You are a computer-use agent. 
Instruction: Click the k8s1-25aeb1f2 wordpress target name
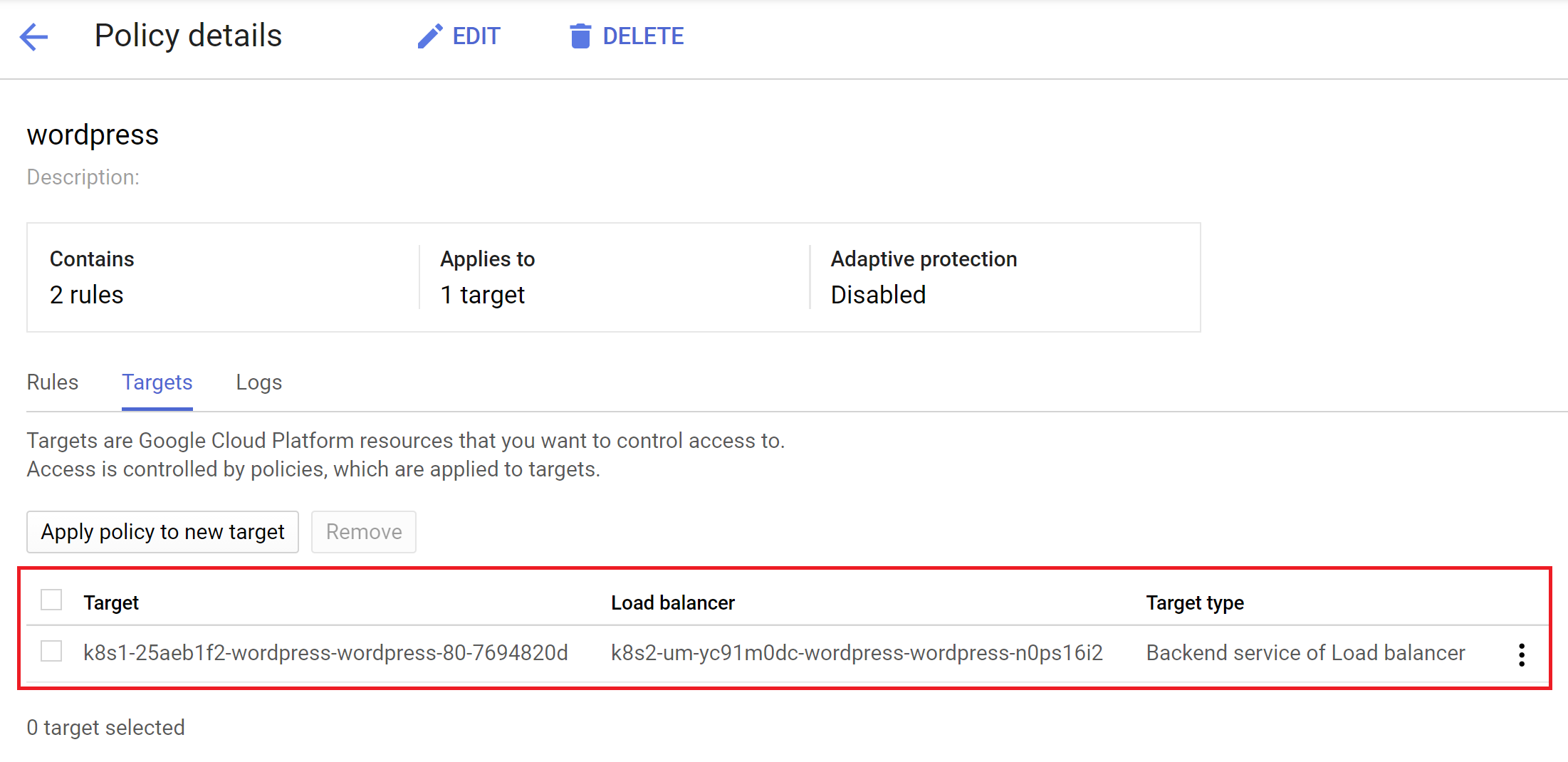click(x=325, y=653)
